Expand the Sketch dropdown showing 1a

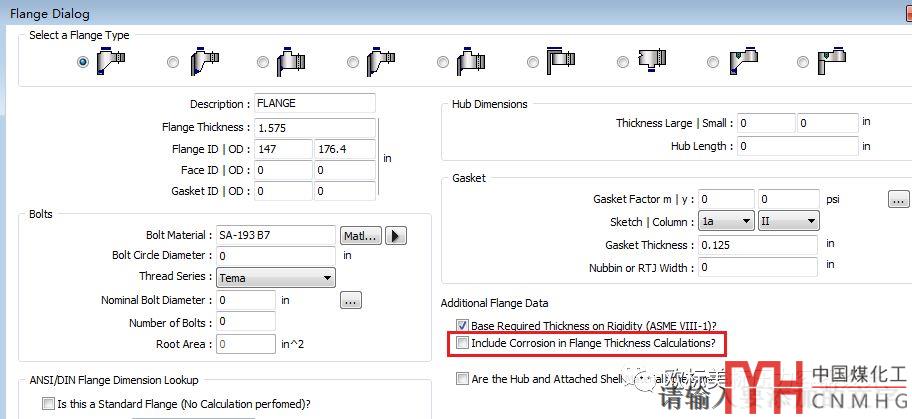[x=726, y=221]
